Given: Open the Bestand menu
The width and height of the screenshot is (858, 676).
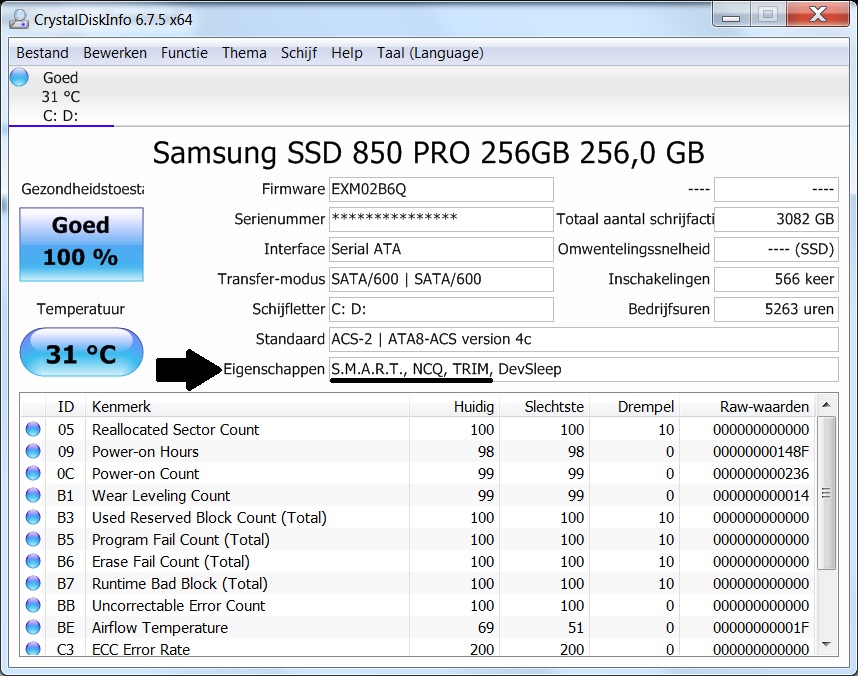Looking at the screenshot, I should coord(41,53).
